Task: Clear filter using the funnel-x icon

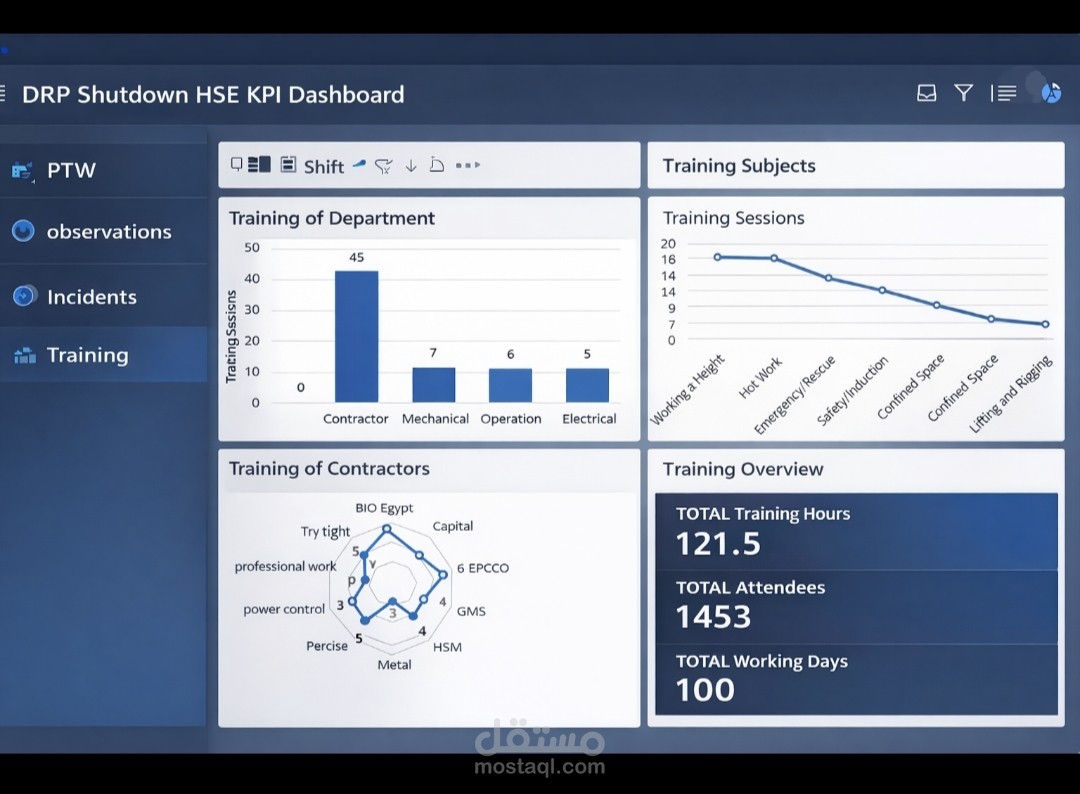Action: click(384, 166)
